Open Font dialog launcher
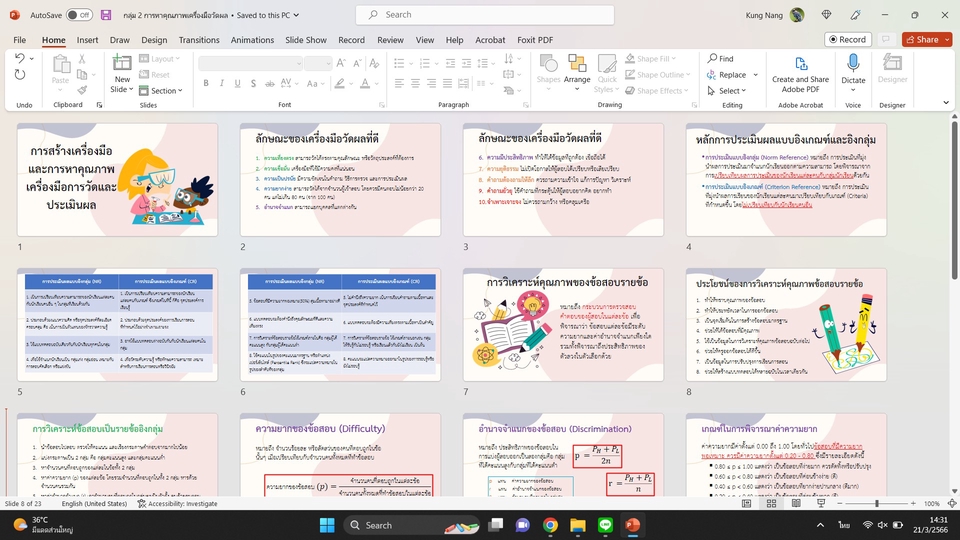This screenshot has height=540, width=960. point(382,105)
